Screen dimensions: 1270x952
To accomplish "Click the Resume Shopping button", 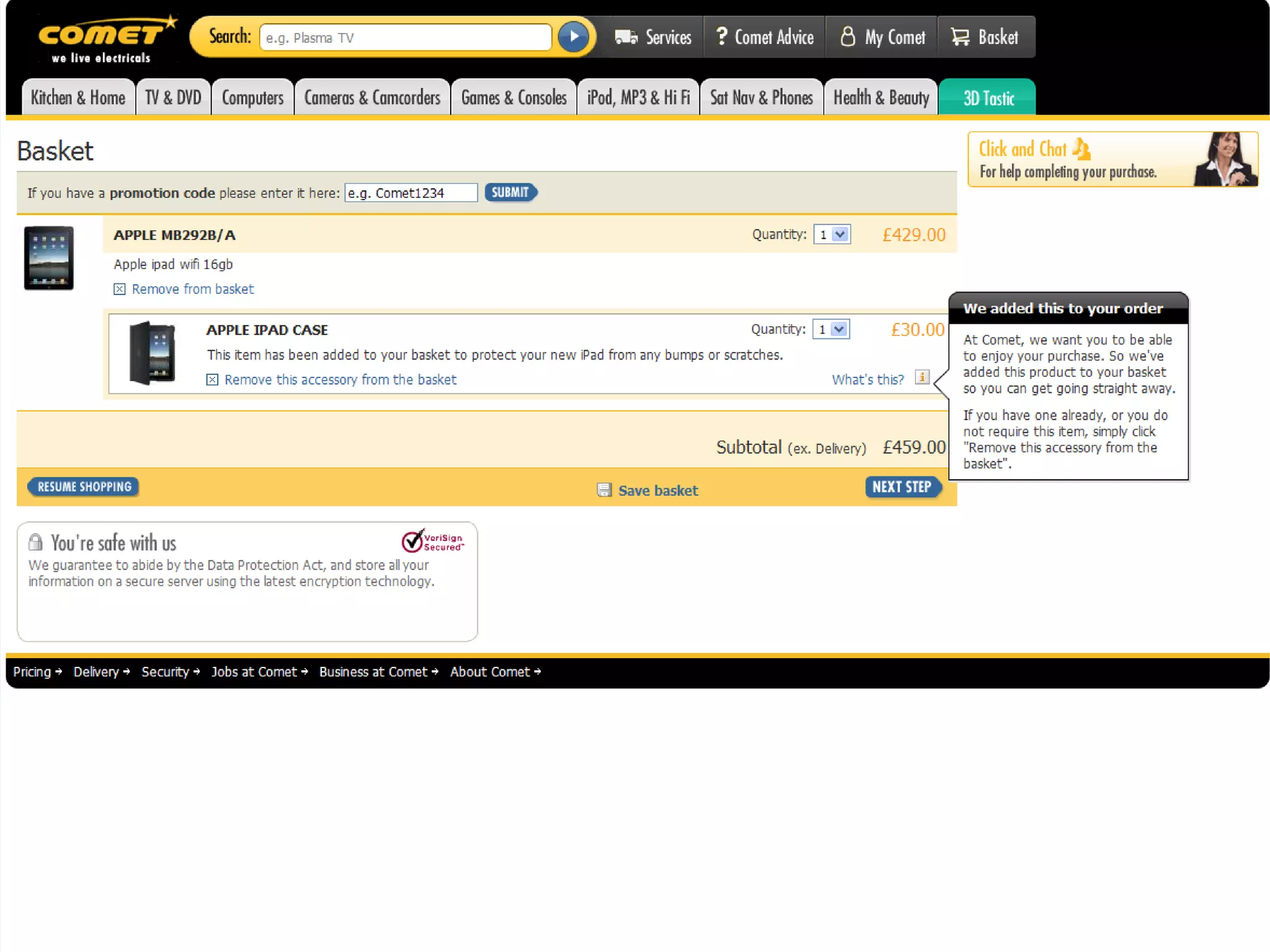I will pos(84,487).
